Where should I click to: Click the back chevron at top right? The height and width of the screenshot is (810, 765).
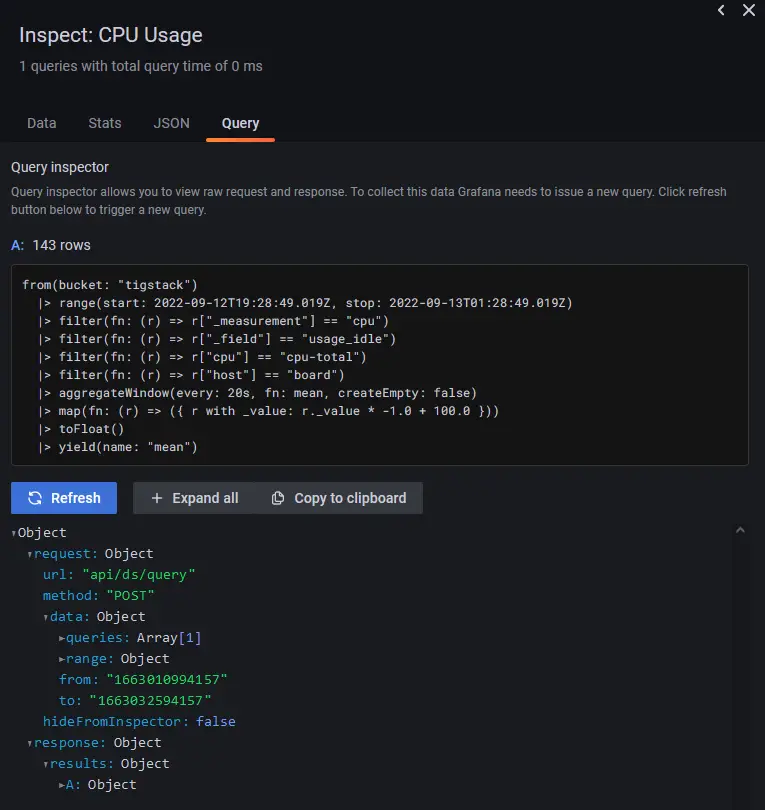pyautogui.click(x=721, y=10)
